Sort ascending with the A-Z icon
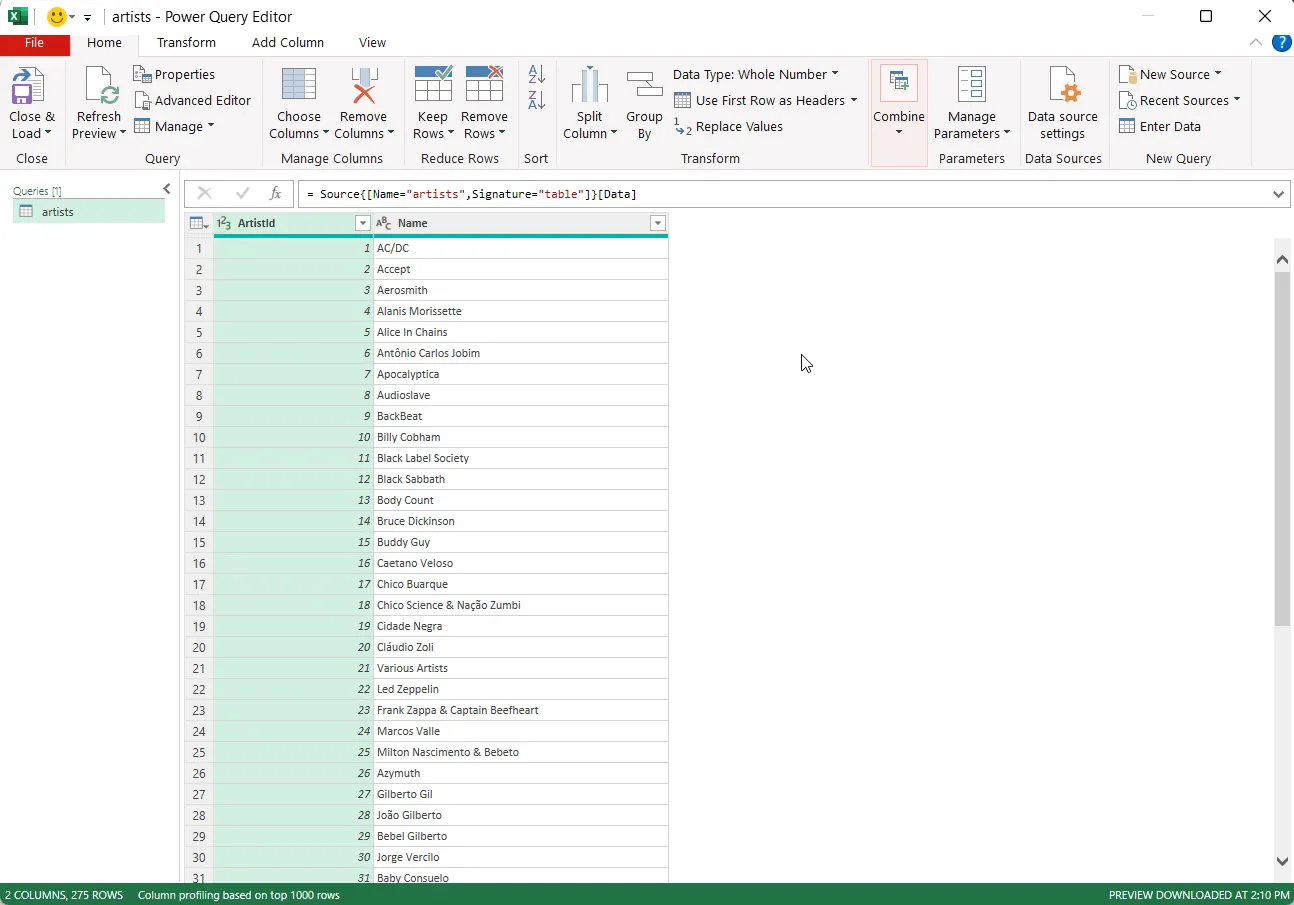Screen dimensions: 1294x905 point(537,74)
